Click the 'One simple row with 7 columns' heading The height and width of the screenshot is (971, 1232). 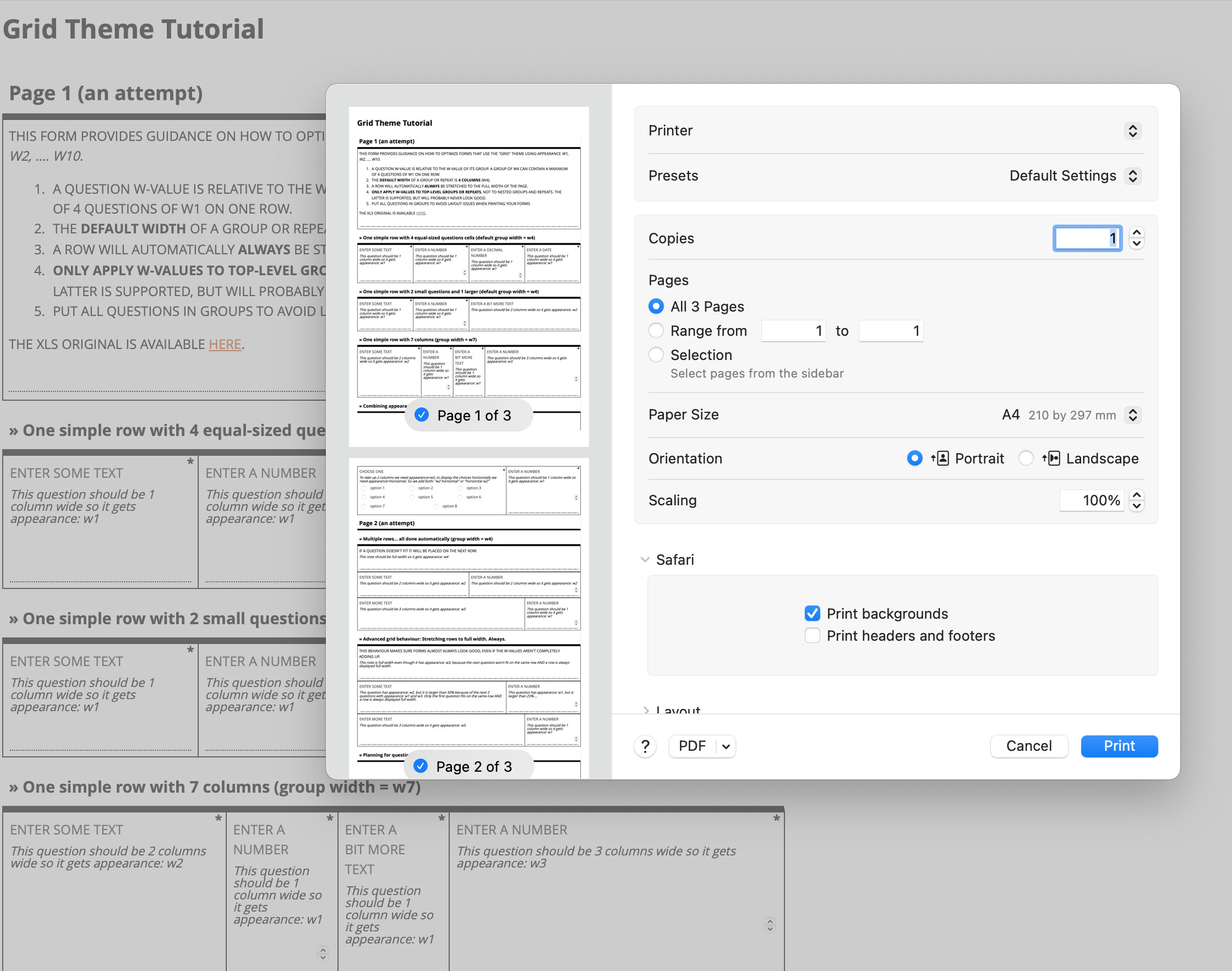coord(215,787)
